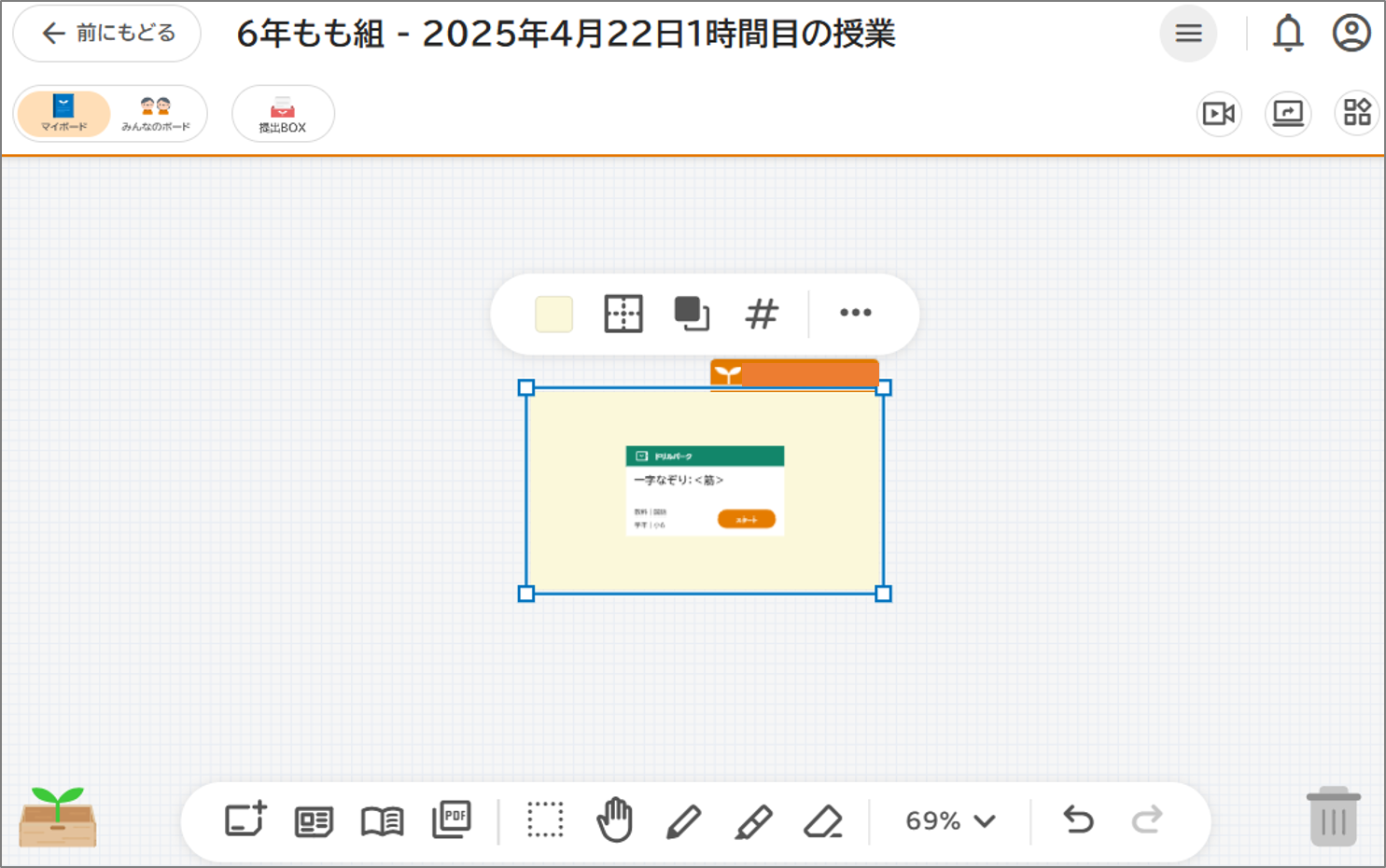Open the 69% zoom dropdown
This screenshot has height=868, width=1386.
click(950, 821)
